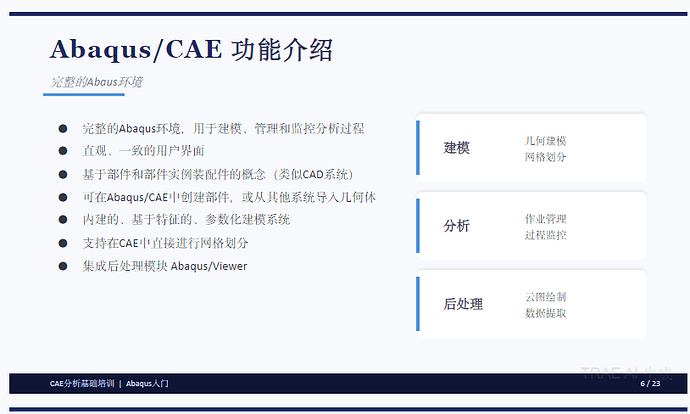Click the '建模' card heading
Screen dimensions: 690x414
456,148
